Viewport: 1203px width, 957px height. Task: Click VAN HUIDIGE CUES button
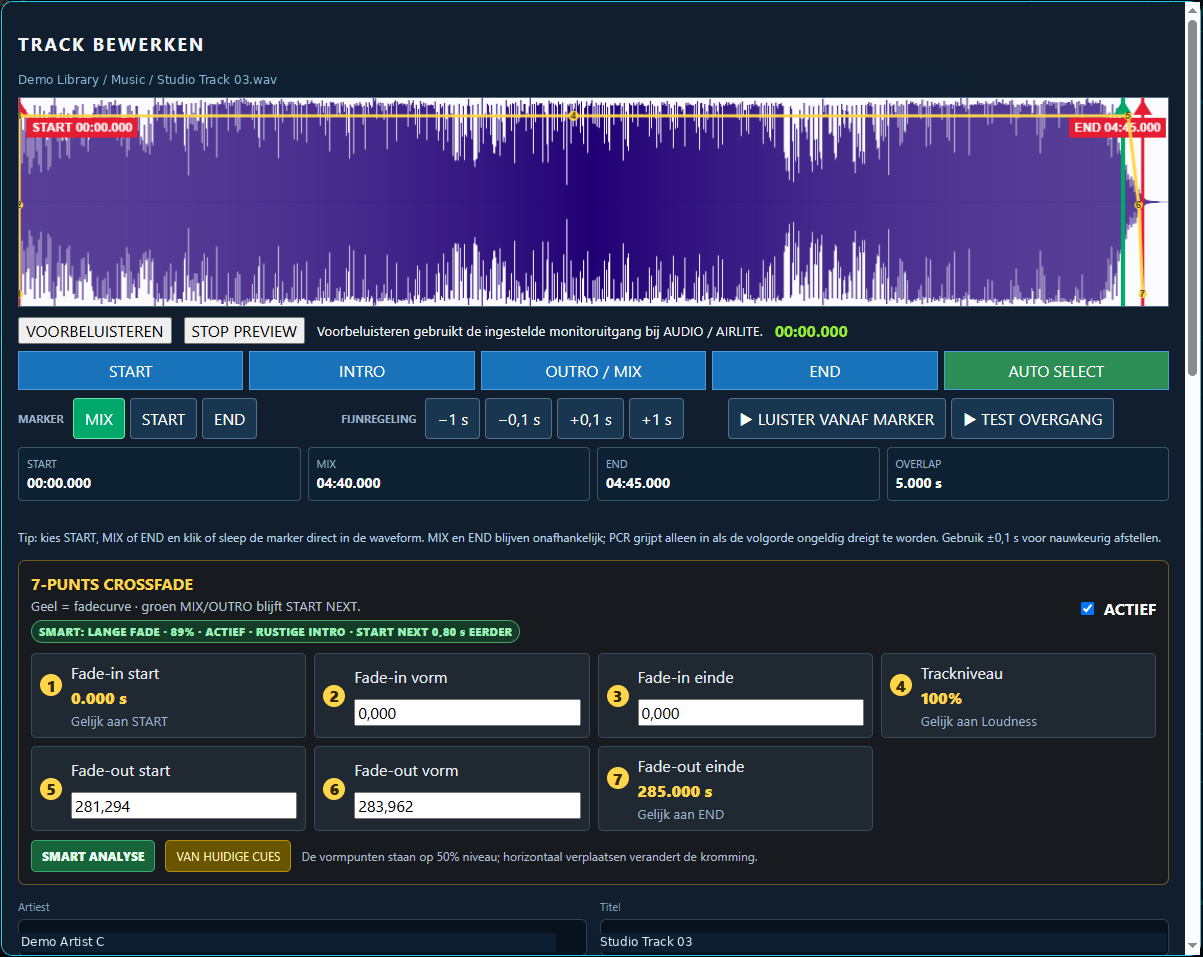click(x=228, y=856)
